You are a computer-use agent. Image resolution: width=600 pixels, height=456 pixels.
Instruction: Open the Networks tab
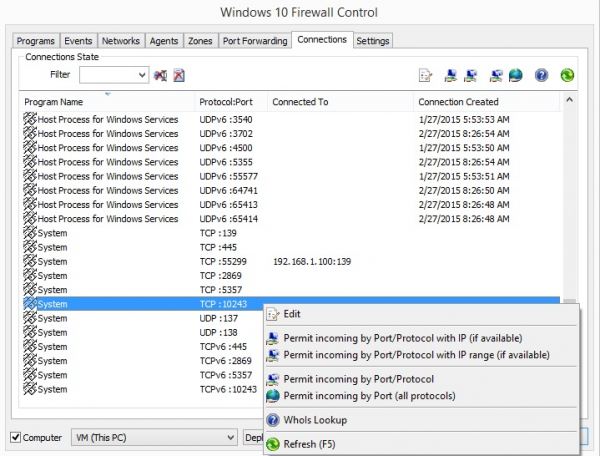tap(121, 41)
